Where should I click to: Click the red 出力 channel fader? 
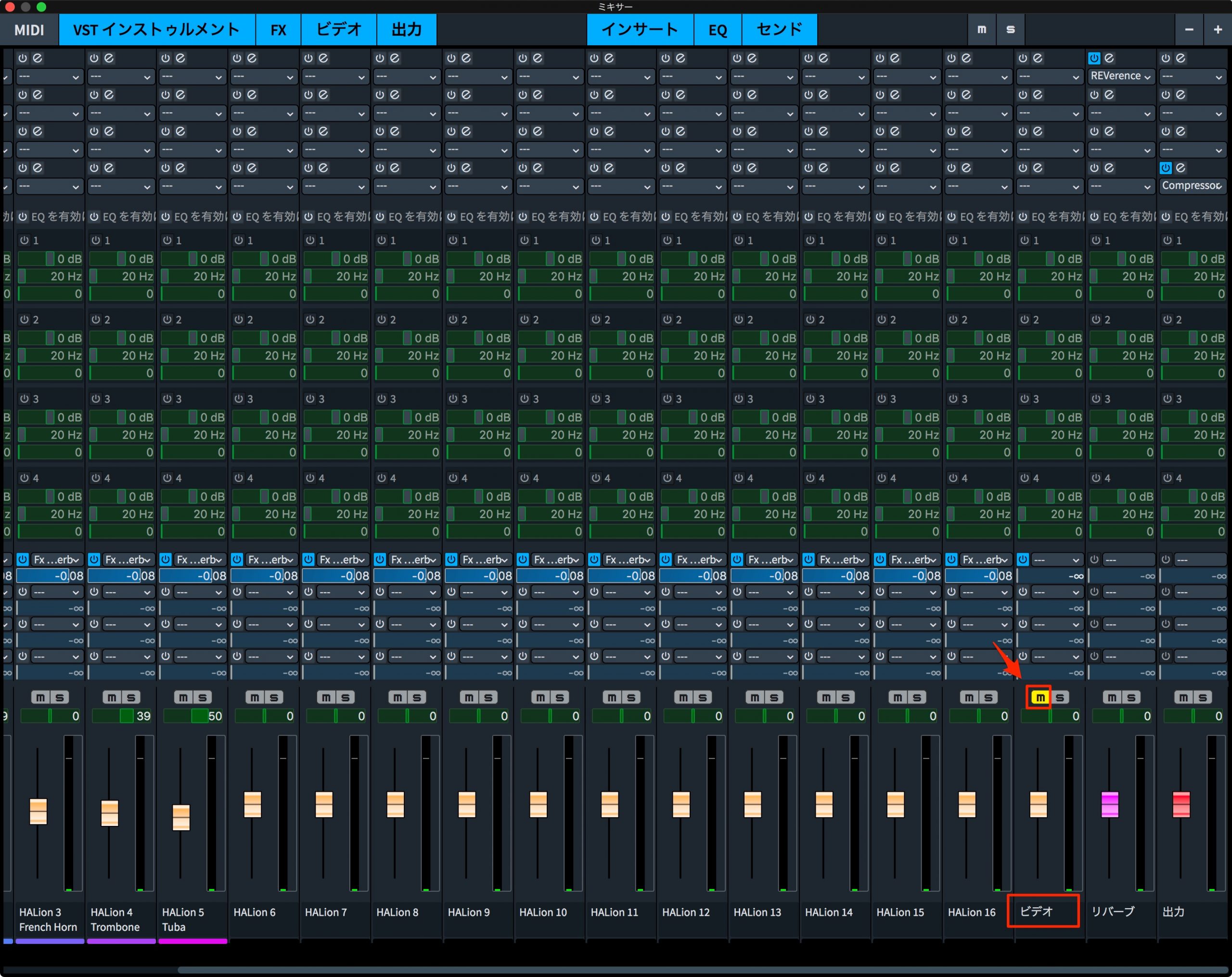click(x=1181, y=804)
